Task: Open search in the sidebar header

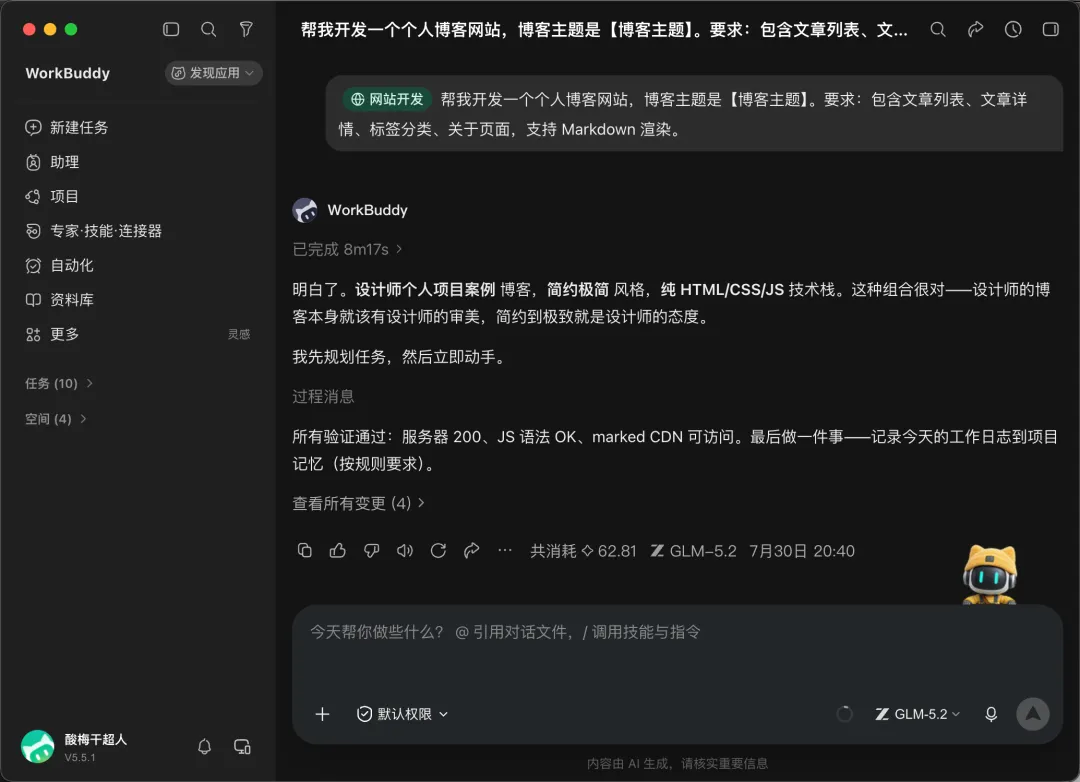Action: pyautogui.click(x=208, y=29)
